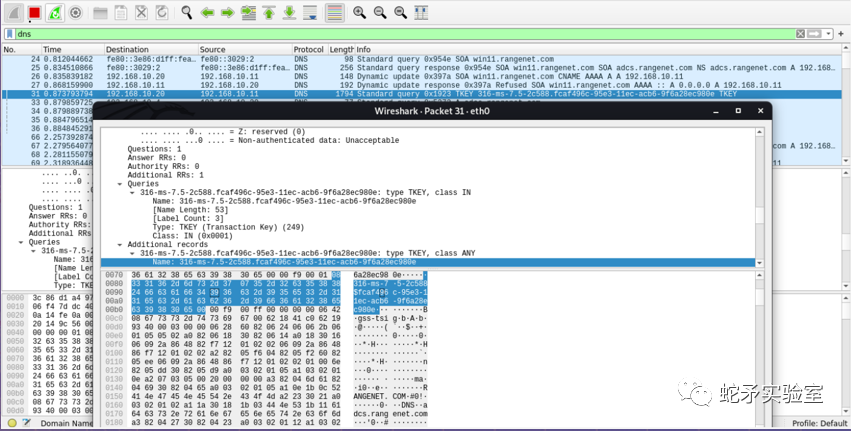Add a filter button with plus icon

[x=841, y=34]
